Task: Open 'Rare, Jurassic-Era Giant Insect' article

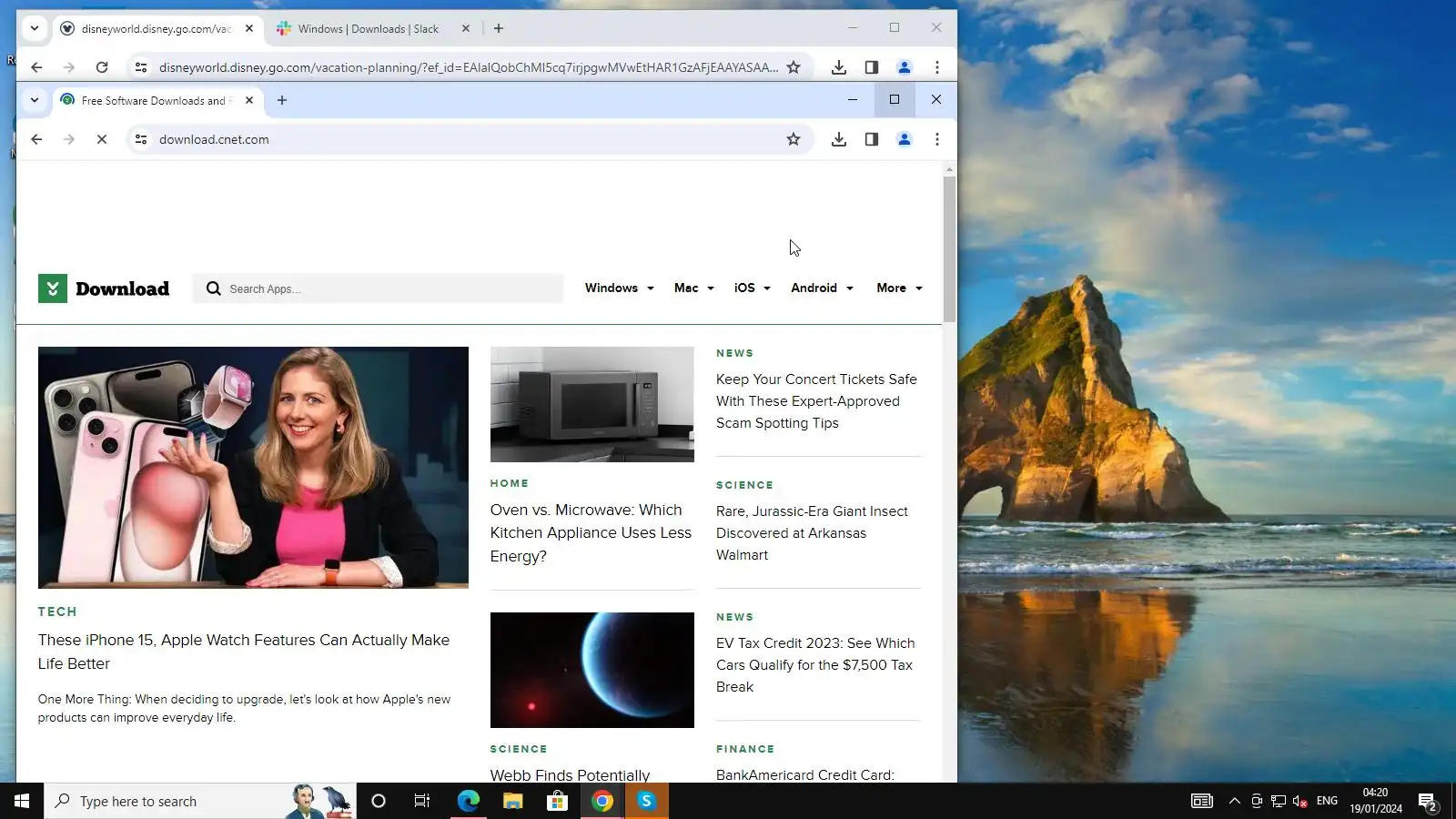Action: [812, 533]
